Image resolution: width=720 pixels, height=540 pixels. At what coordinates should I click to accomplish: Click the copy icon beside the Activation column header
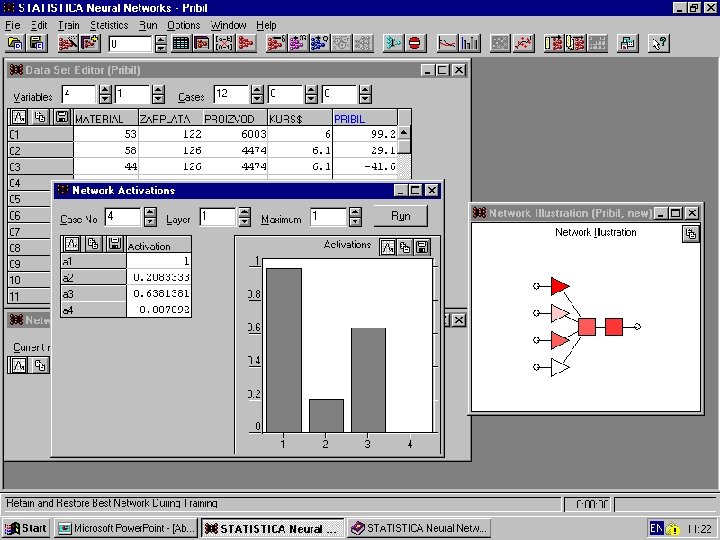pos(93,244)
